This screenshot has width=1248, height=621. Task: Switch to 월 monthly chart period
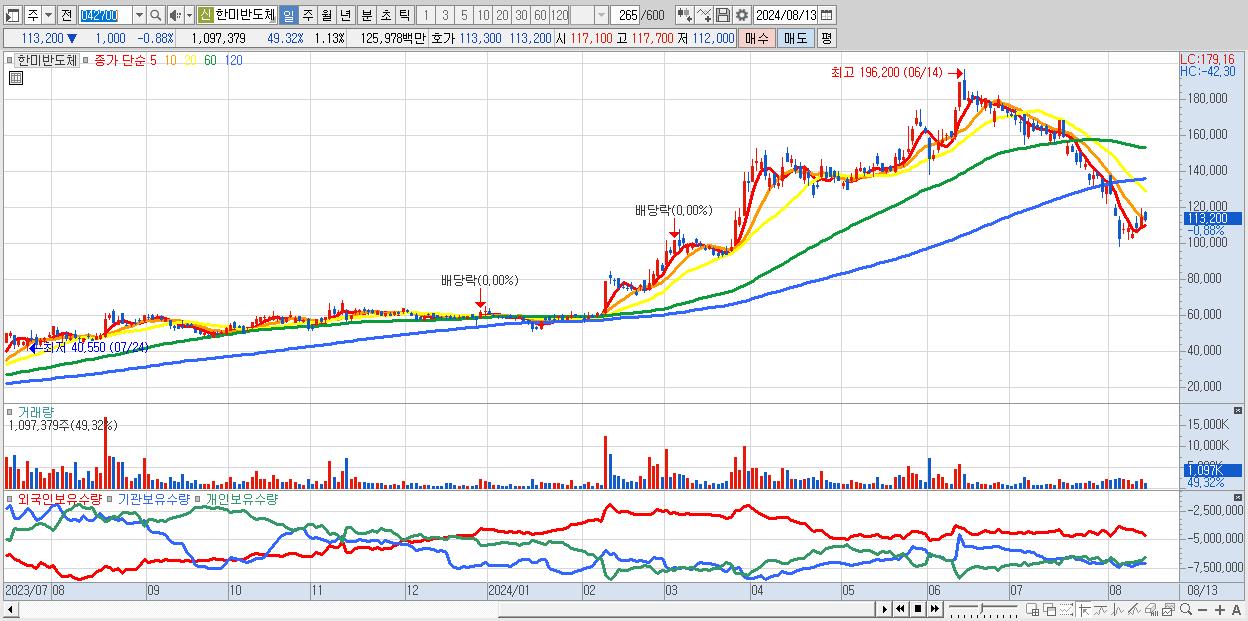[326, 15]
